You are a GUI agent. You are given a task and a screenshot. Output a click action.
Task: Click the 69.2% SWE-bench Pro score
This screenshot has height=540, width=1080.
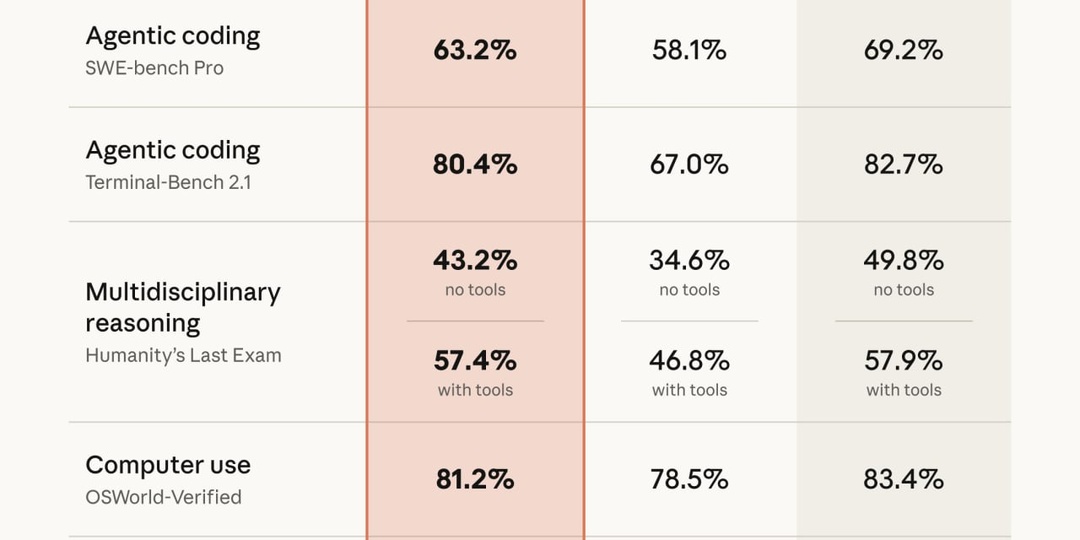tap(904, 50)
